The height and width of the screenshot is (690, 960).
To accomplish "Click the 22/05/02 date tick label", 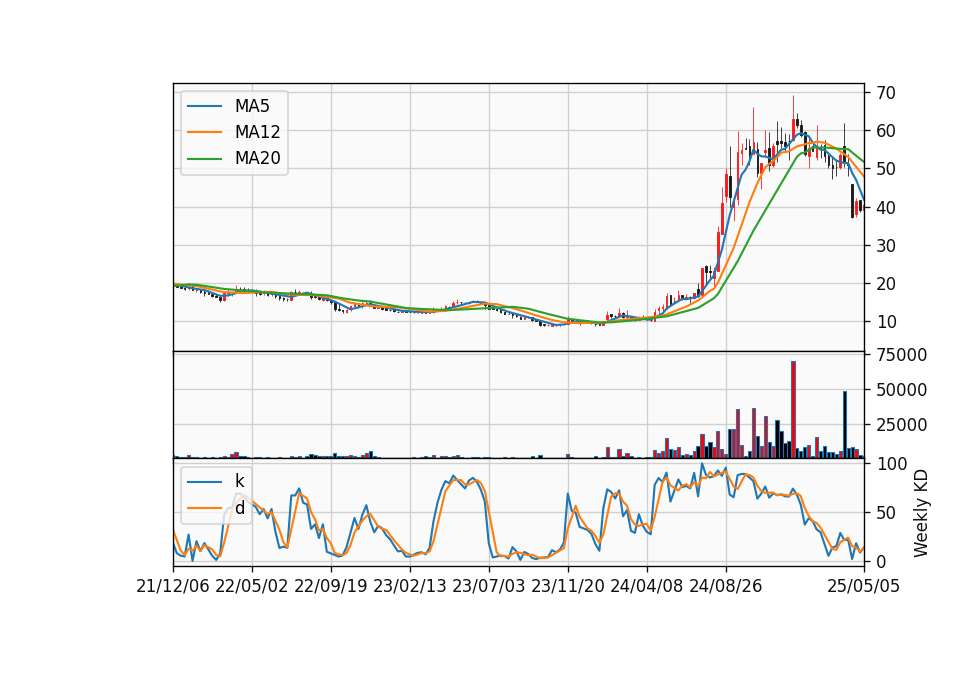I will [x=252, y=586].
